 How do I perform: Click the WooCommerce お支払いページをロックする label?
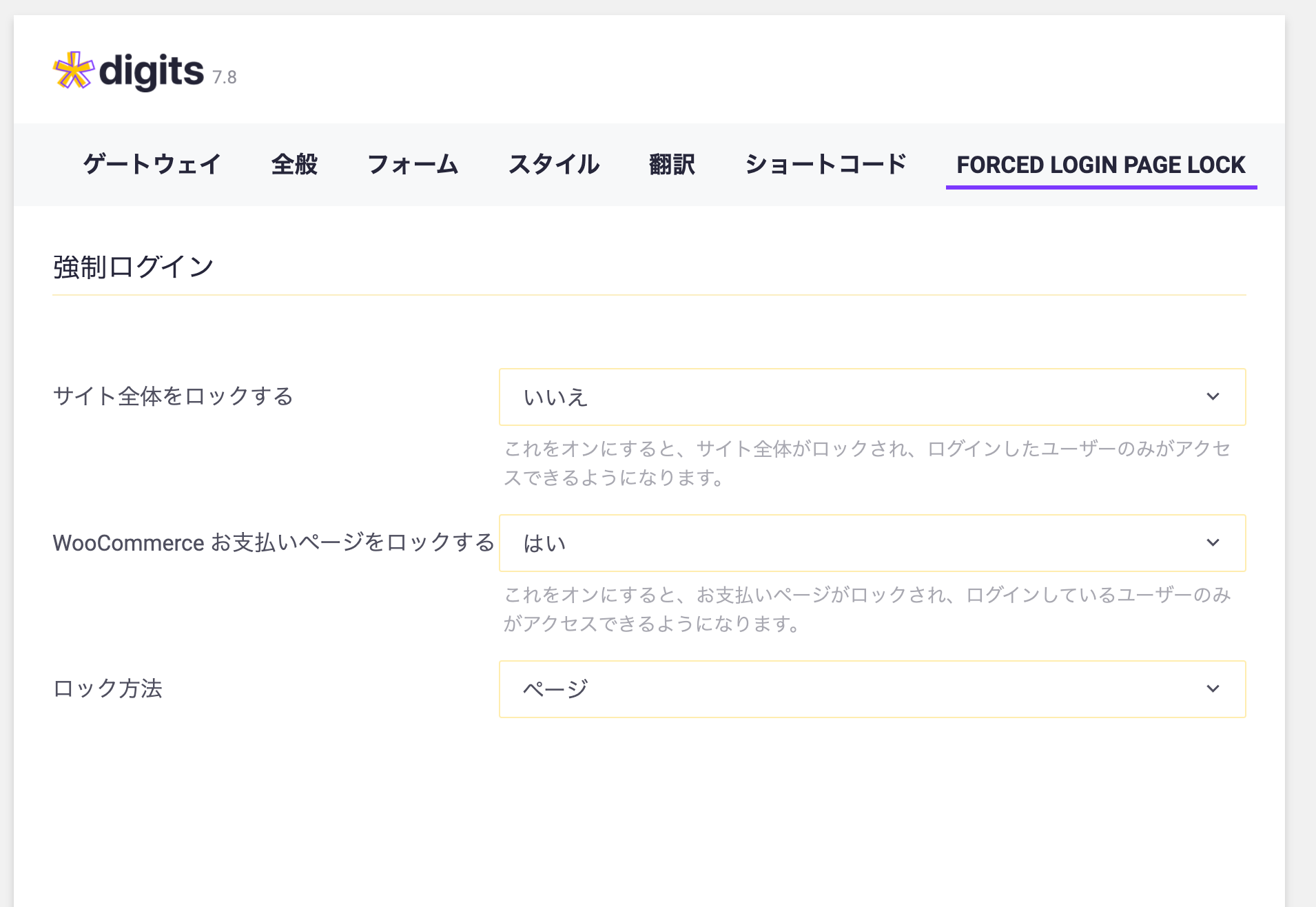point(274,542)
